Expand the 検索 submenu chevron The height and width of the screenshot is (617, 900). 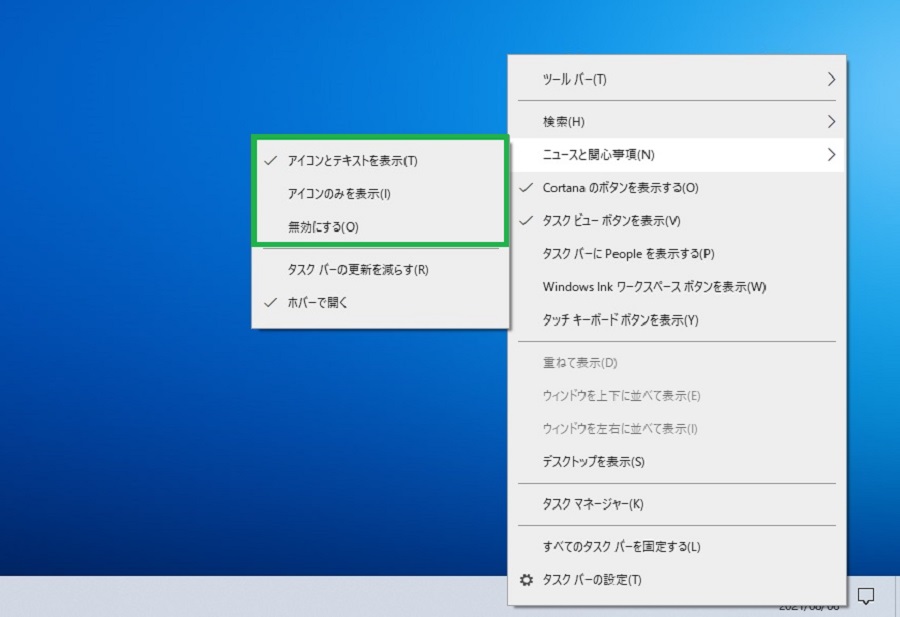831,122
